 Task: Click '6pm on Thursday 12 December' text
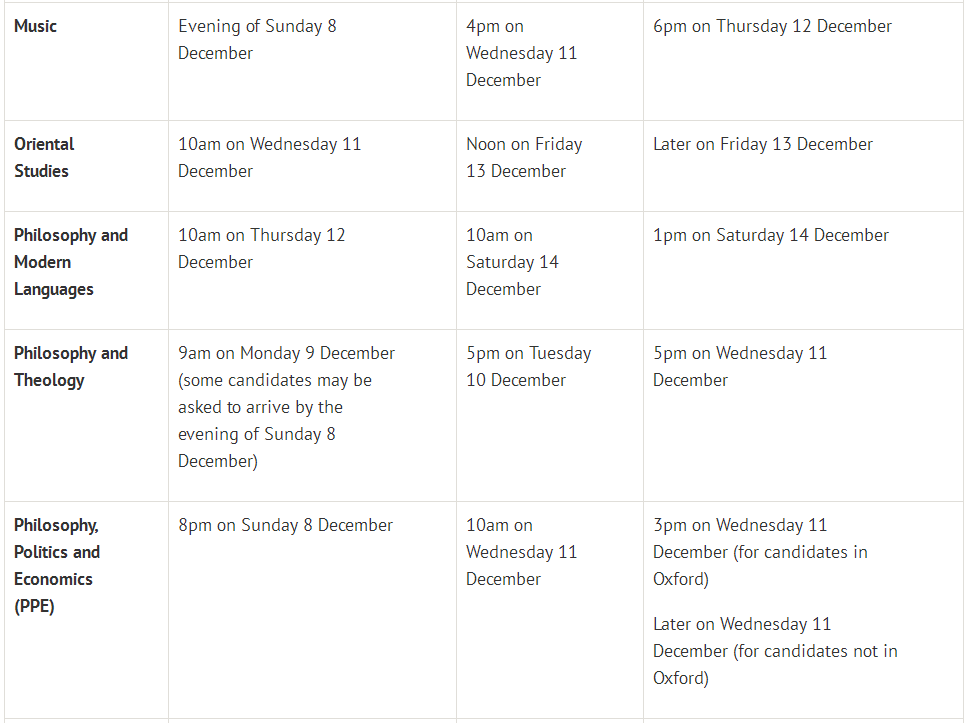[772, 27]
